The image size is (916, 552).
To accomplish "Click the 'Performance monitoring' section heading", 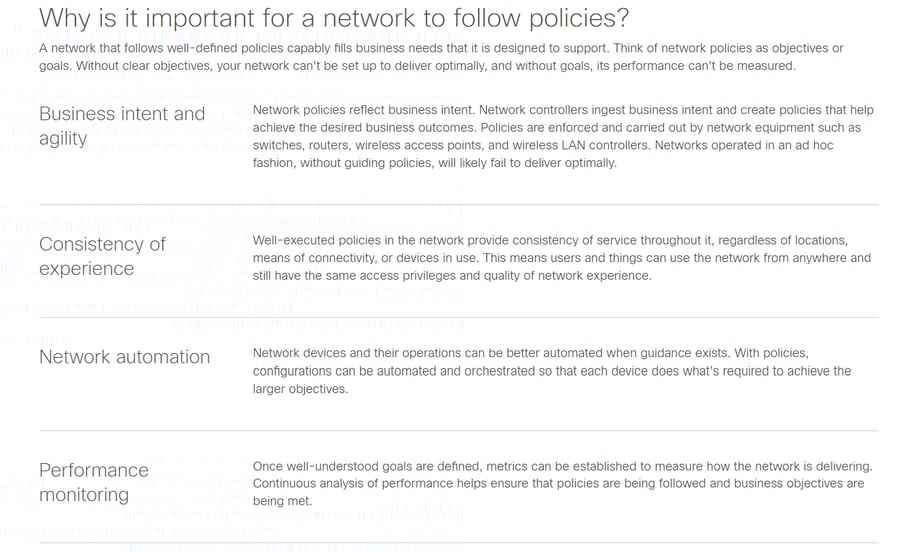I will pos(93,482).
